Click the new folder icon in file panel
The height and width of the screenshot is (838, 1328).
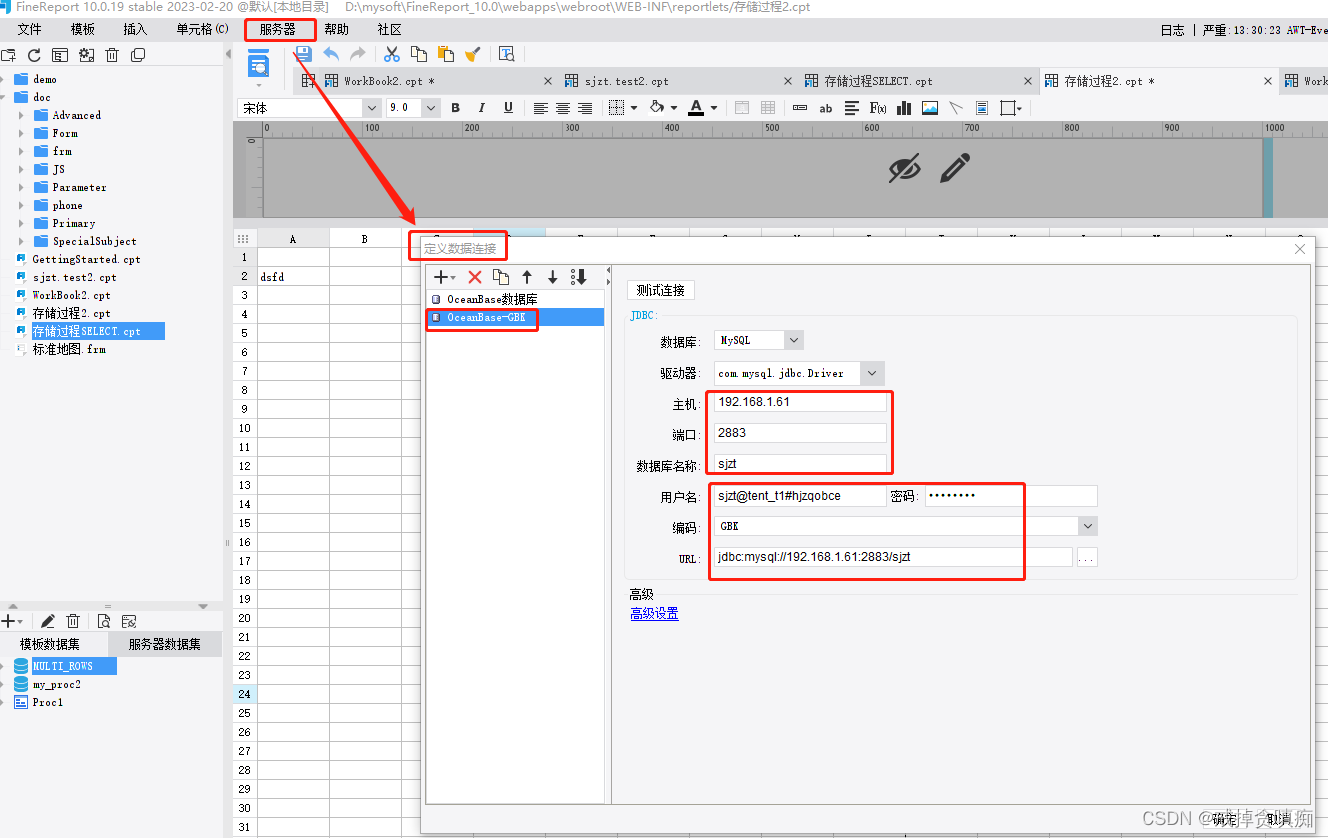[9, 55]
